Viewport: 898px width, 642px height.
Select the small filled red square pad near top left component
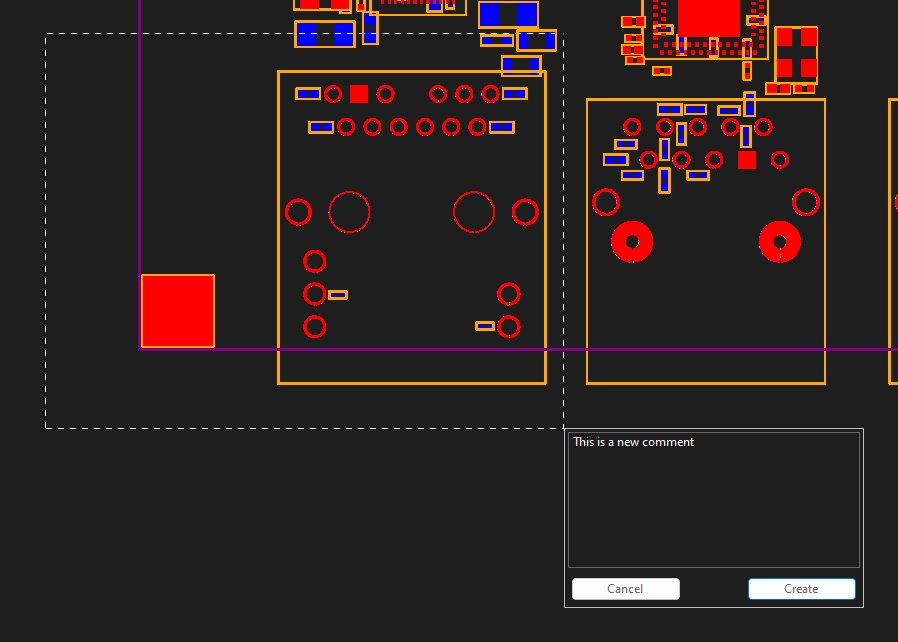(359, 93)
